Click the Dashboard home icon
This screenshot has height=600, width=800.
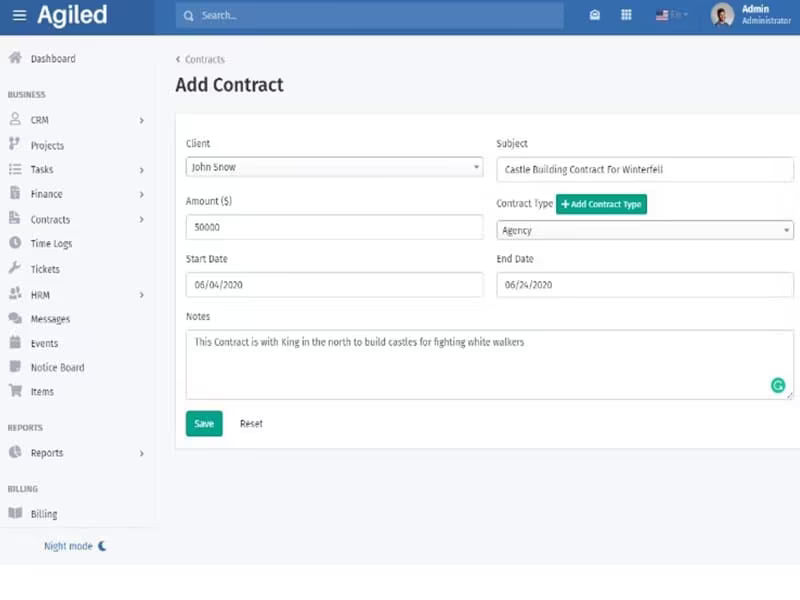[15, 58]
